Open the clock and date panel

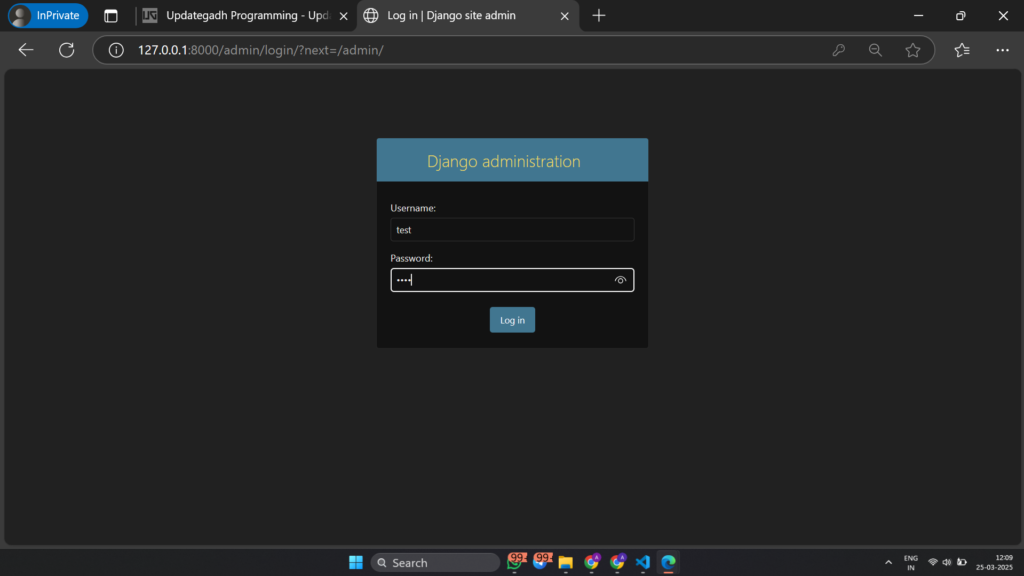click(x=995, y=562)
